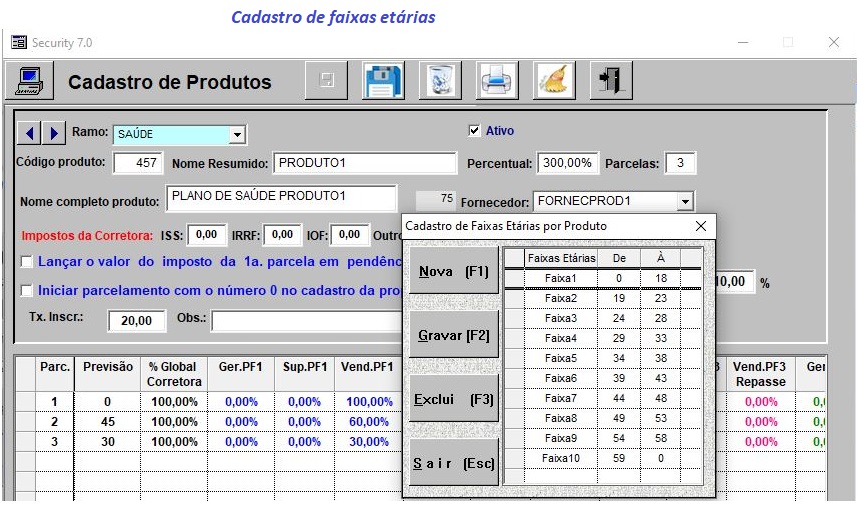Expand the Fornecedor FORNECPROD1 dropdown
Screen dimensions: 857x514
(x=685, y=202)
